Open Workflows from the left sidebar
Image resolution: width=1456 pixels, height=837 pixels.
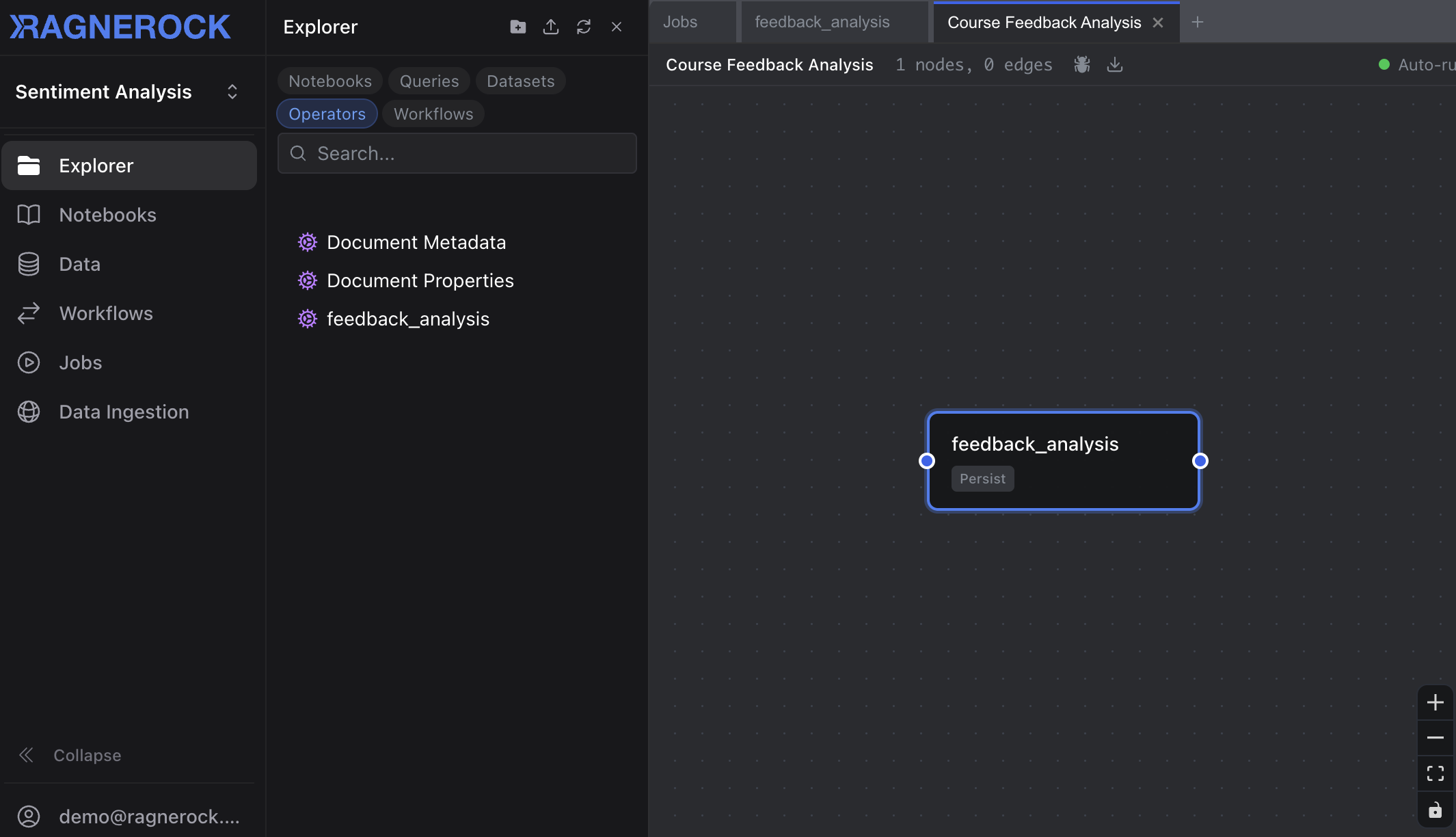(129, 313)
